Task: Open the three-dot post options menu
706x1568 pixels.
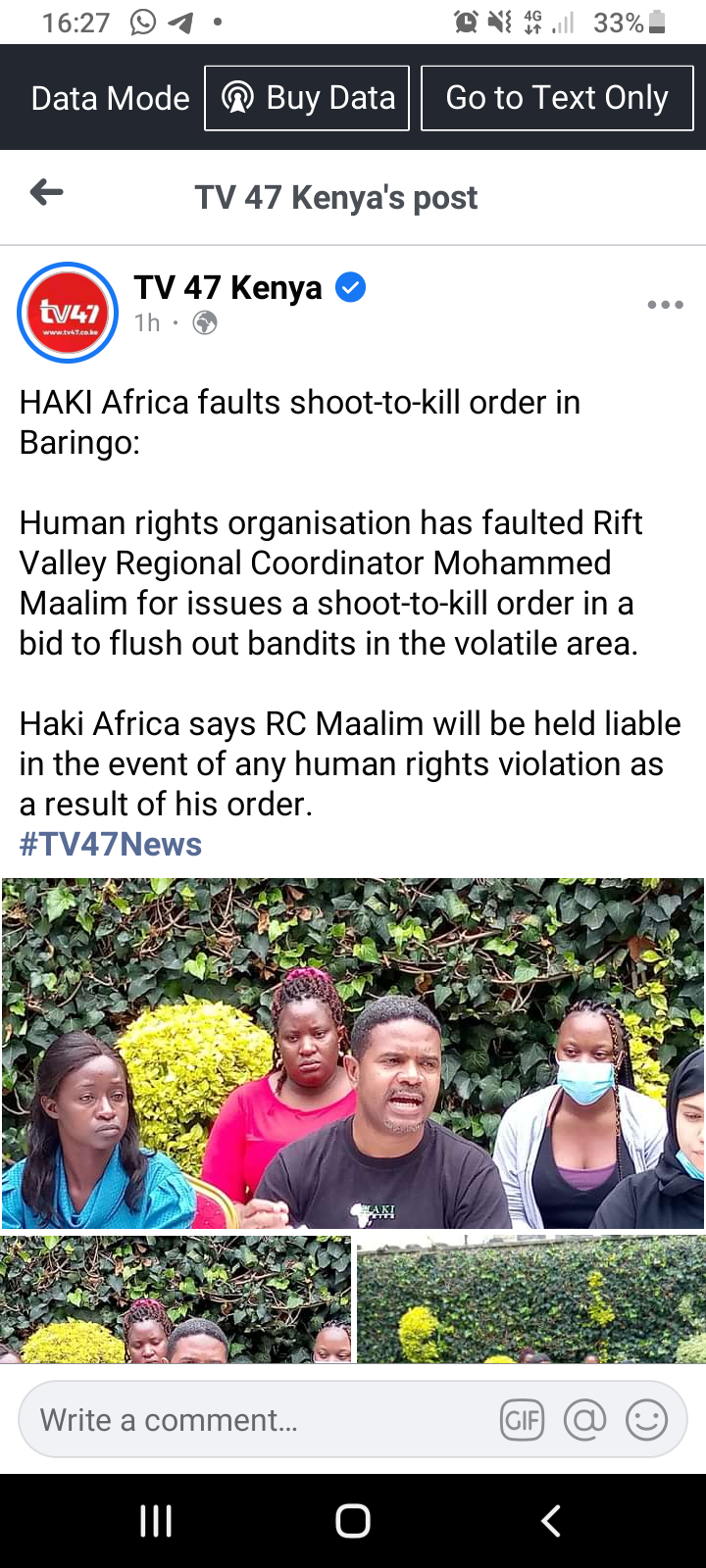Action: click(x=665, y=305)
